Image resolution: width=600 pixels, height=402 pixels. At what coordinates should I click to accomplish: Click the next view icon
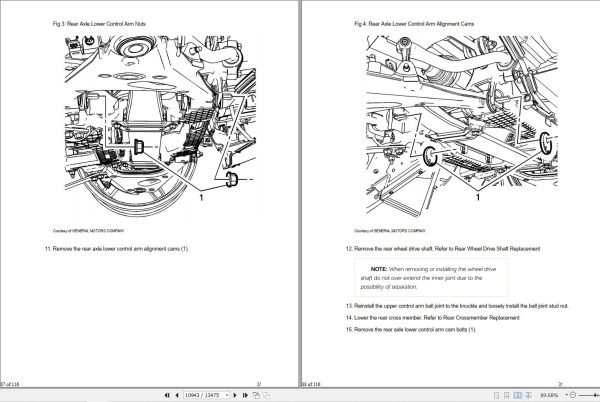[x=266, y=395]
